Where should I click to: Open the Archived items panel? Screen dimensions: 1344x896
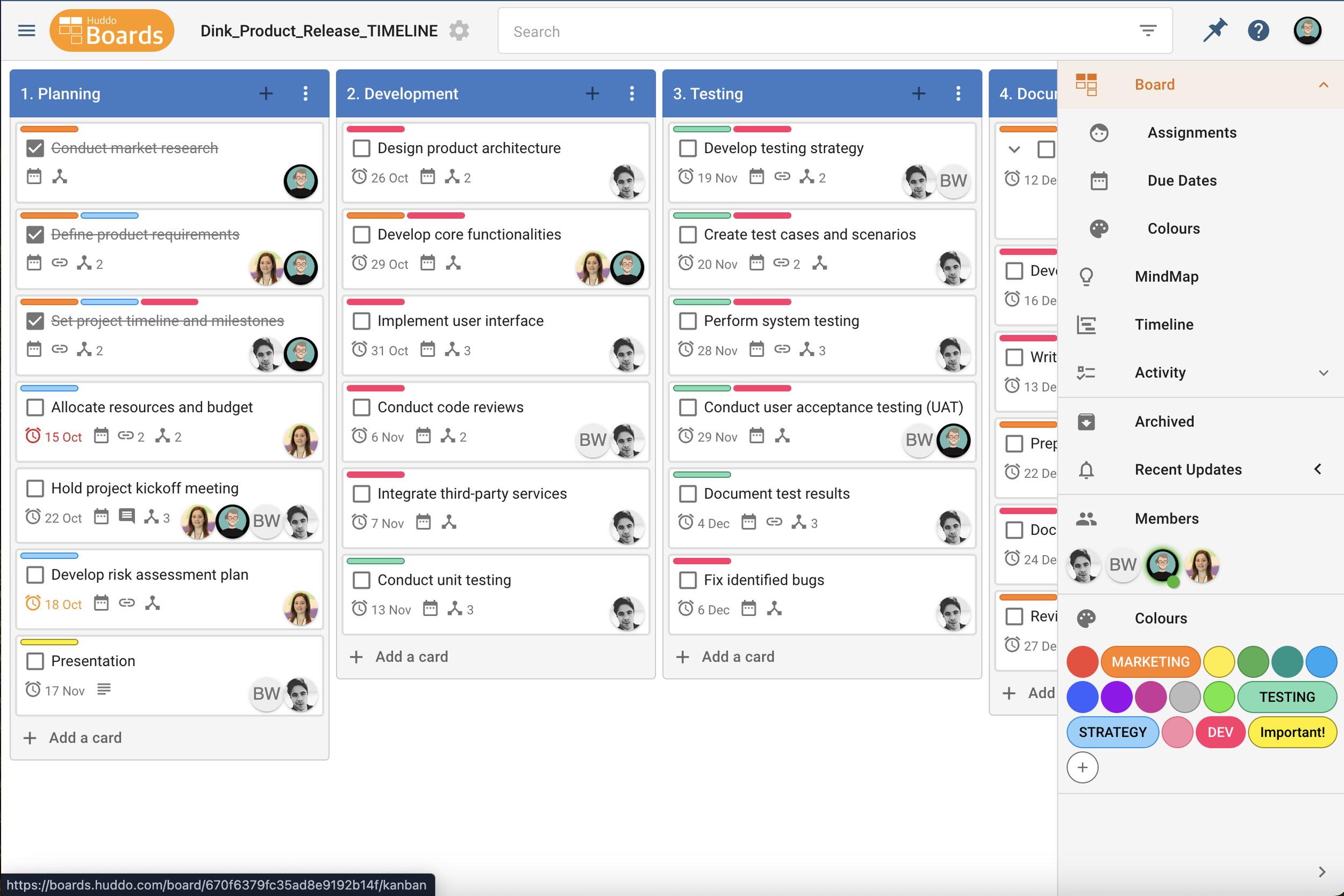pos(1164,421)
